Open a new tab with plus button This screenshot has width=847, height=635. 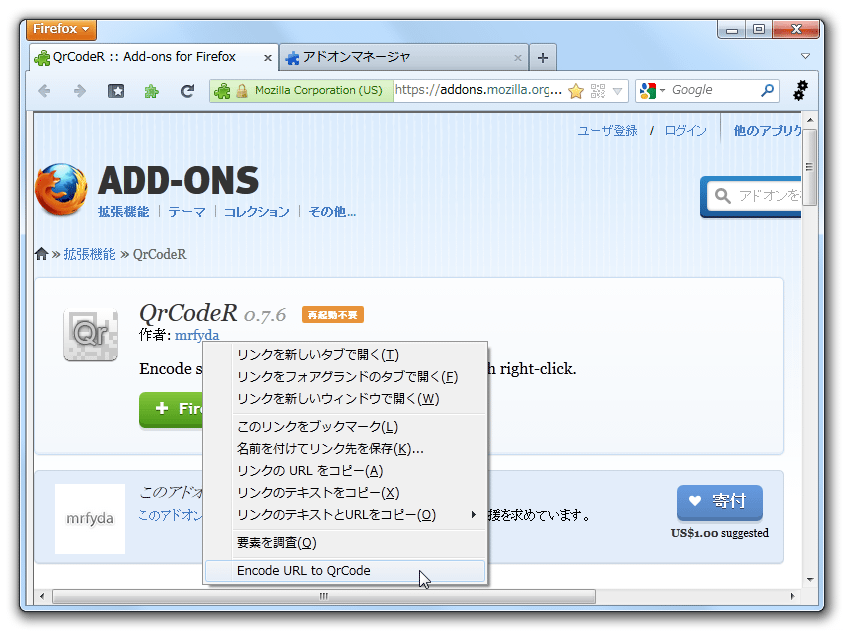point(543,58)
